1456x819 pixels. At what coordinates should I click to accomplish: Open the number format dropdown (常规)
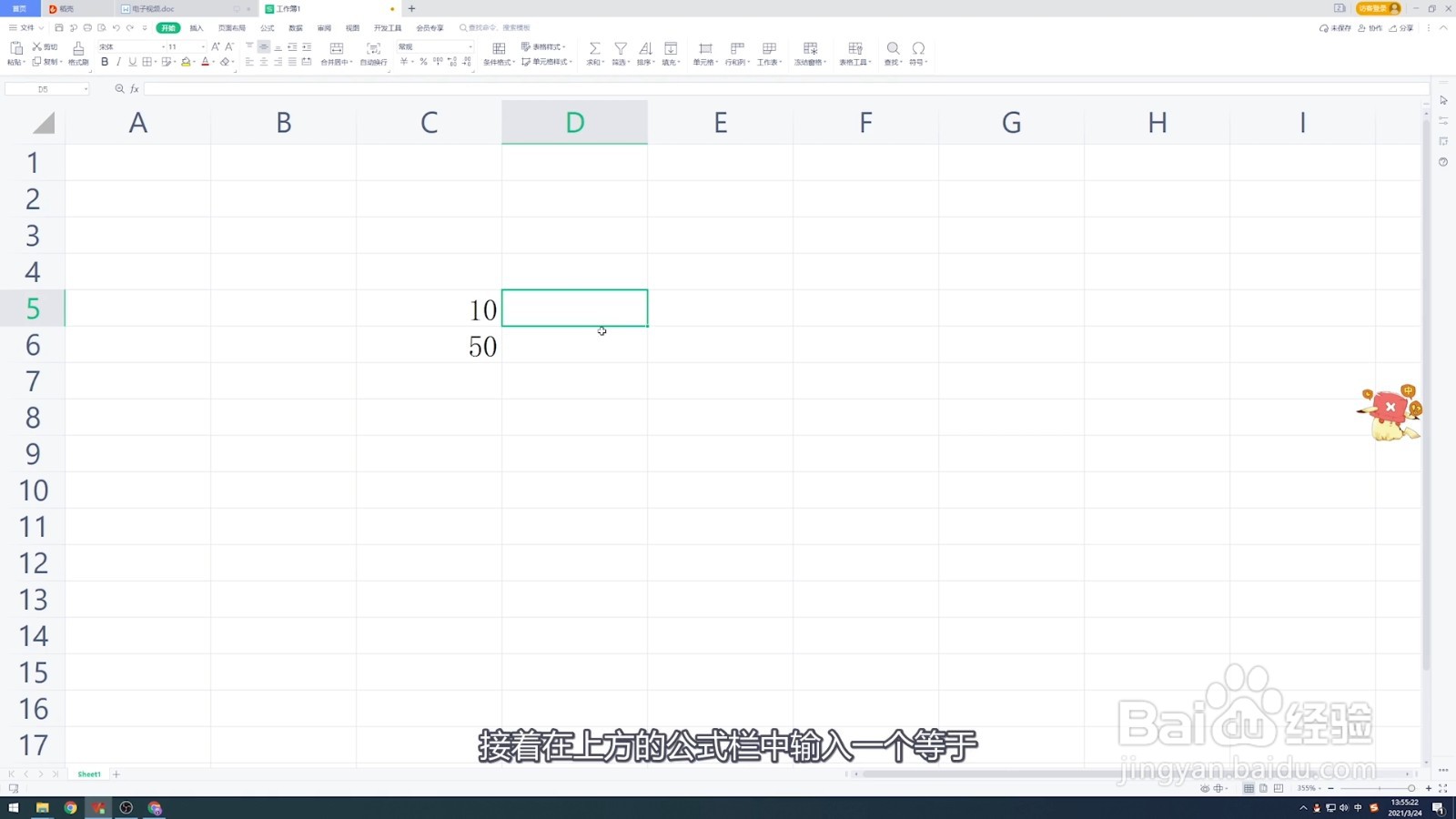pyautogui.click(x=470, y=46)
